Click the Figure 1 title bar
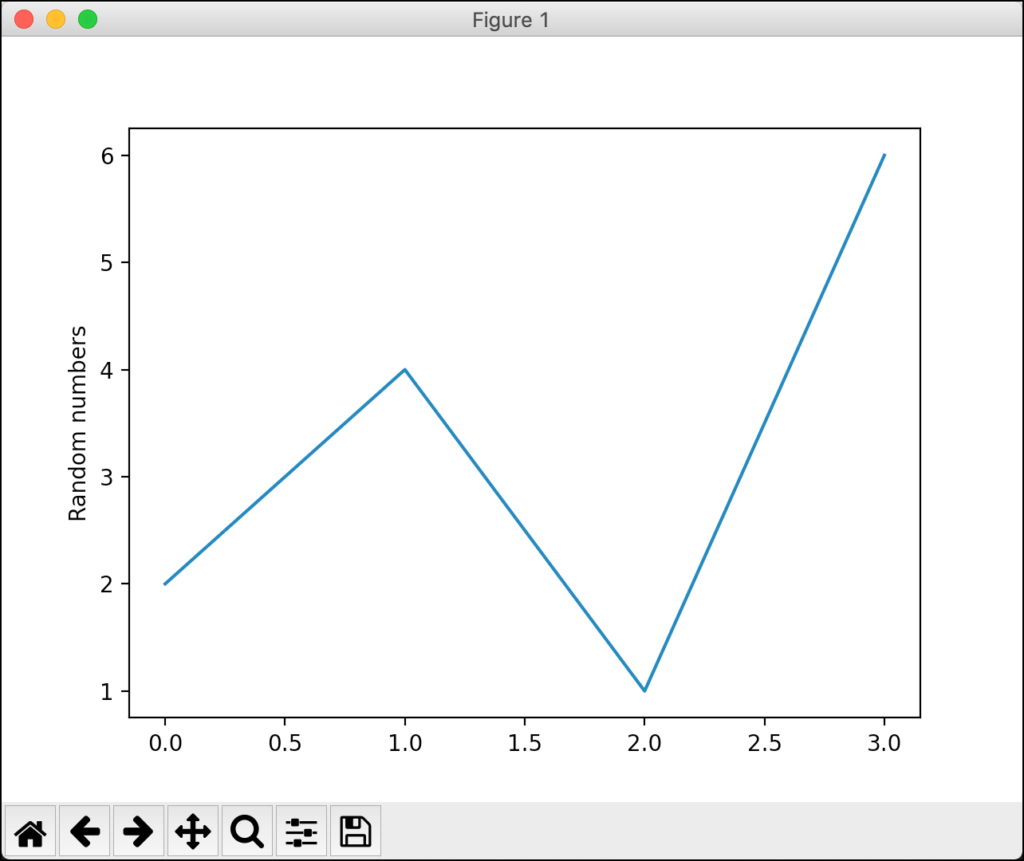Screen dimensions: 1024x861 click(511, 19)
